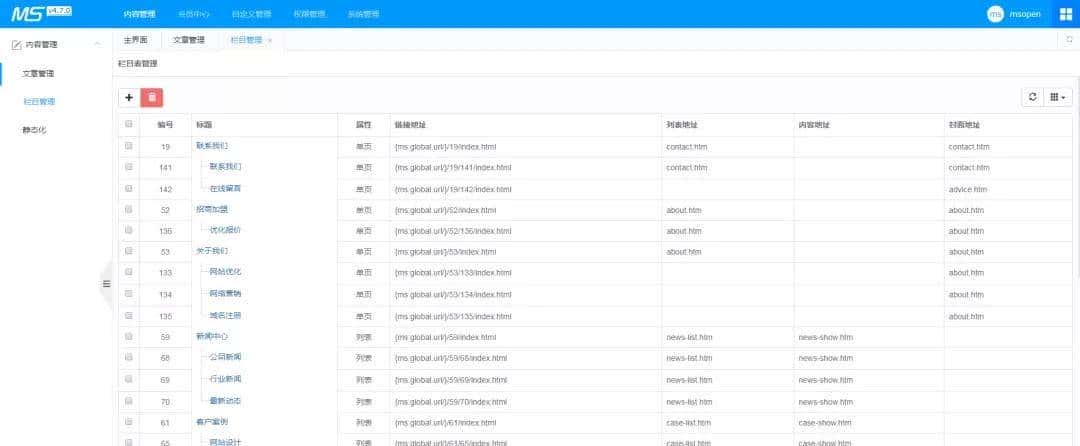
Task: Open 最新动态 column title
Action: click(225, 401)
